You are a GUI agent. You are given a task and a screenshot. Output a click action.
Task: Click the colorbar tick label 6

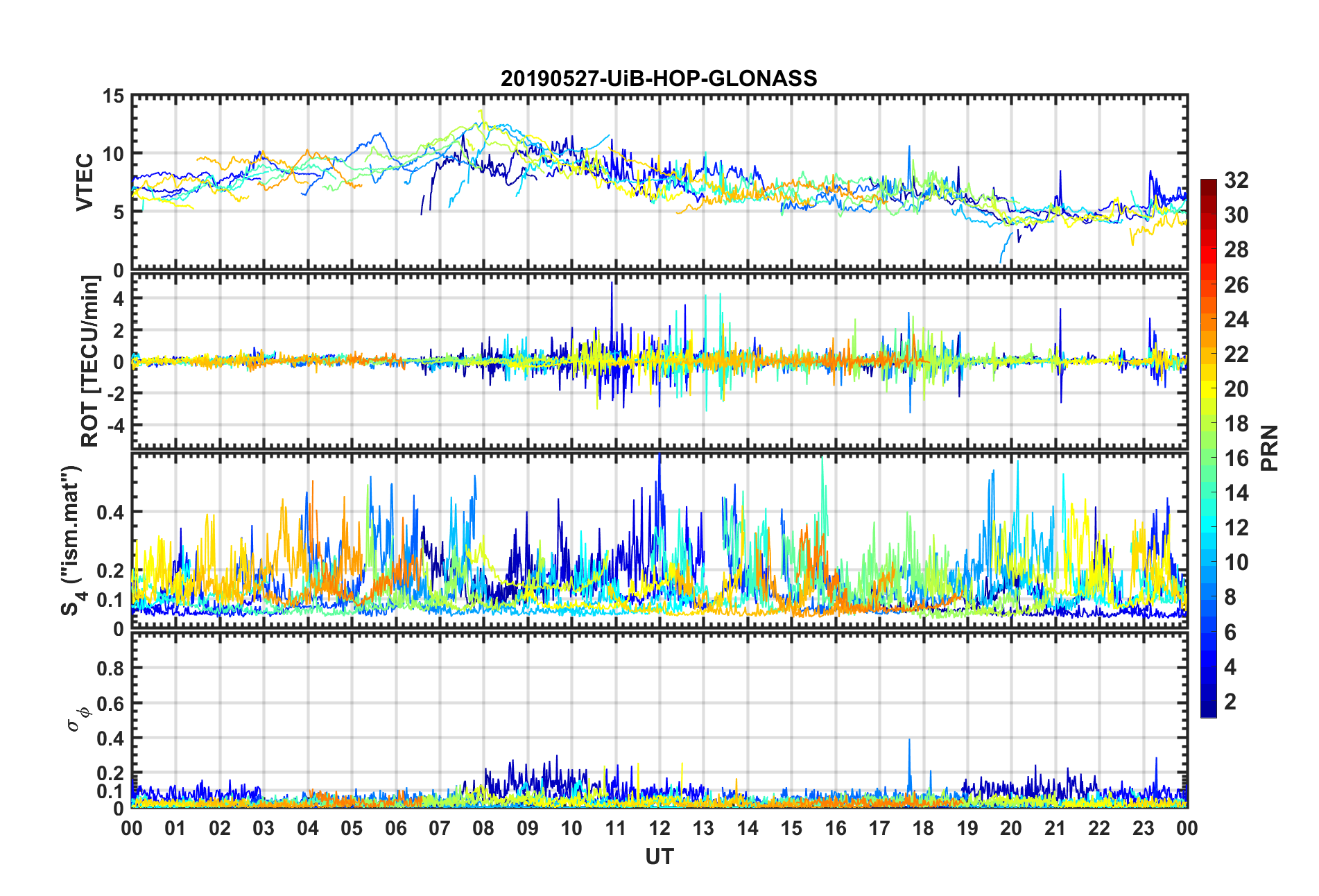coord(1230,632)
